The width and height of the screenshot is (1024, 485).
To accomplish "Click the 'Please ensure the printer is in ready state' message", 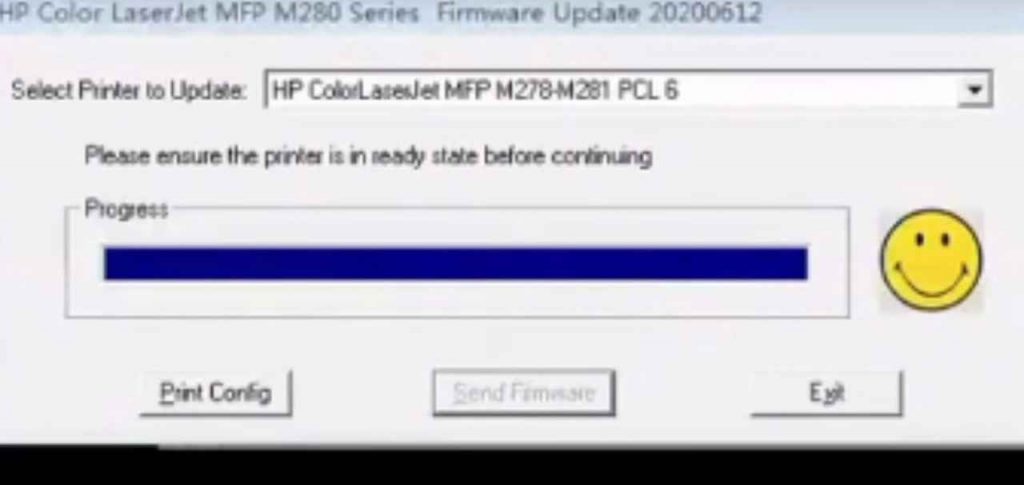I will [x=368, y=157].
